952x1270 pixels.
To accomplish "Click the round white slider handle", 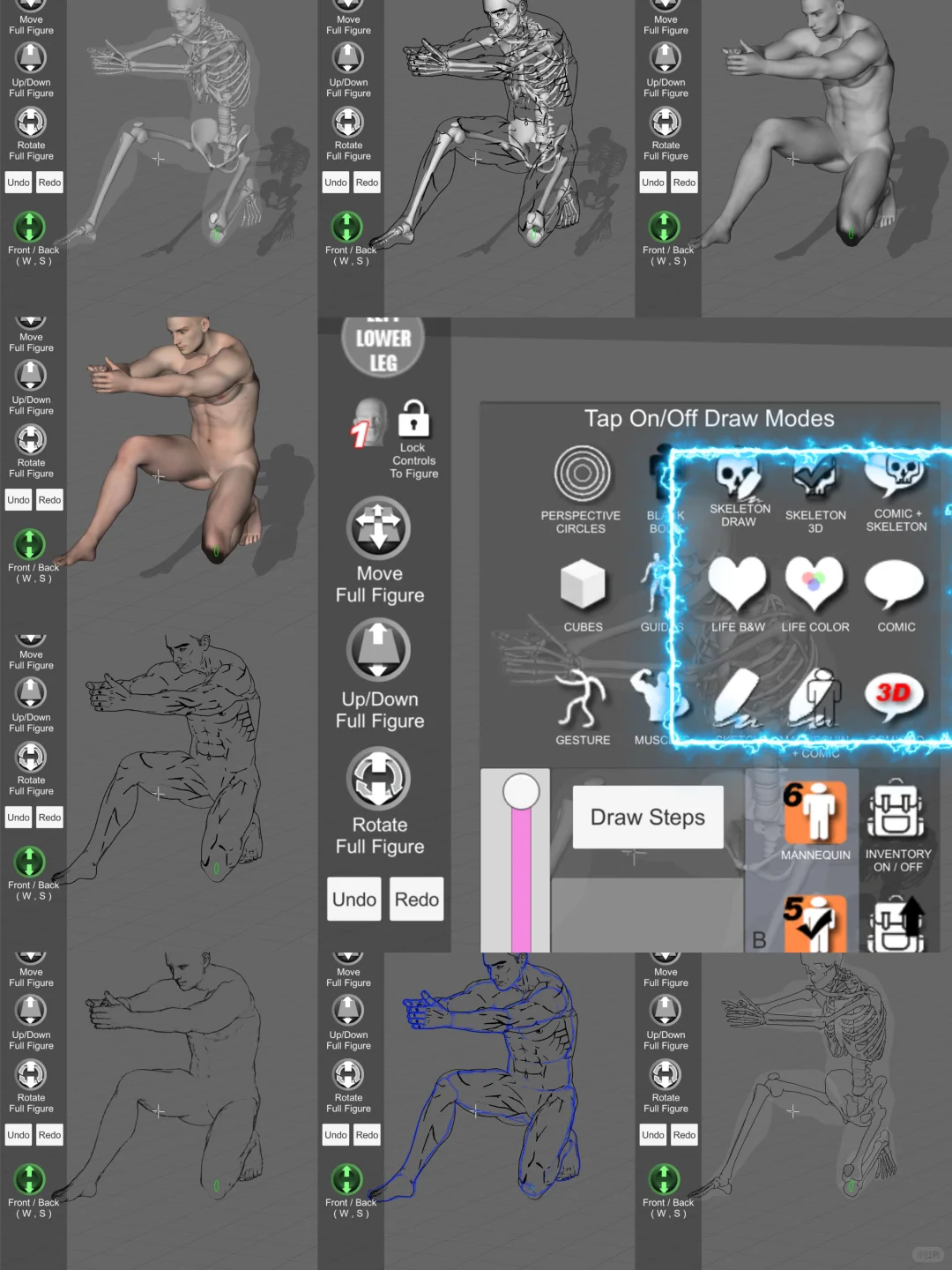I will point(521,792).
